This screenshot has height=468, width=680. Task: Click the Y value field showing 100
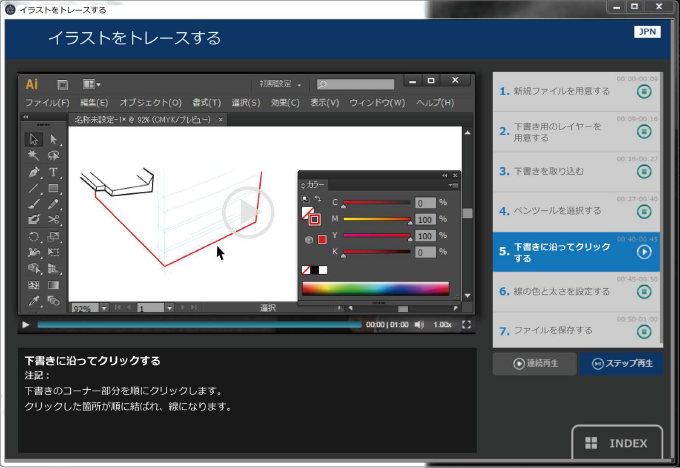click(x=425, y=236)
